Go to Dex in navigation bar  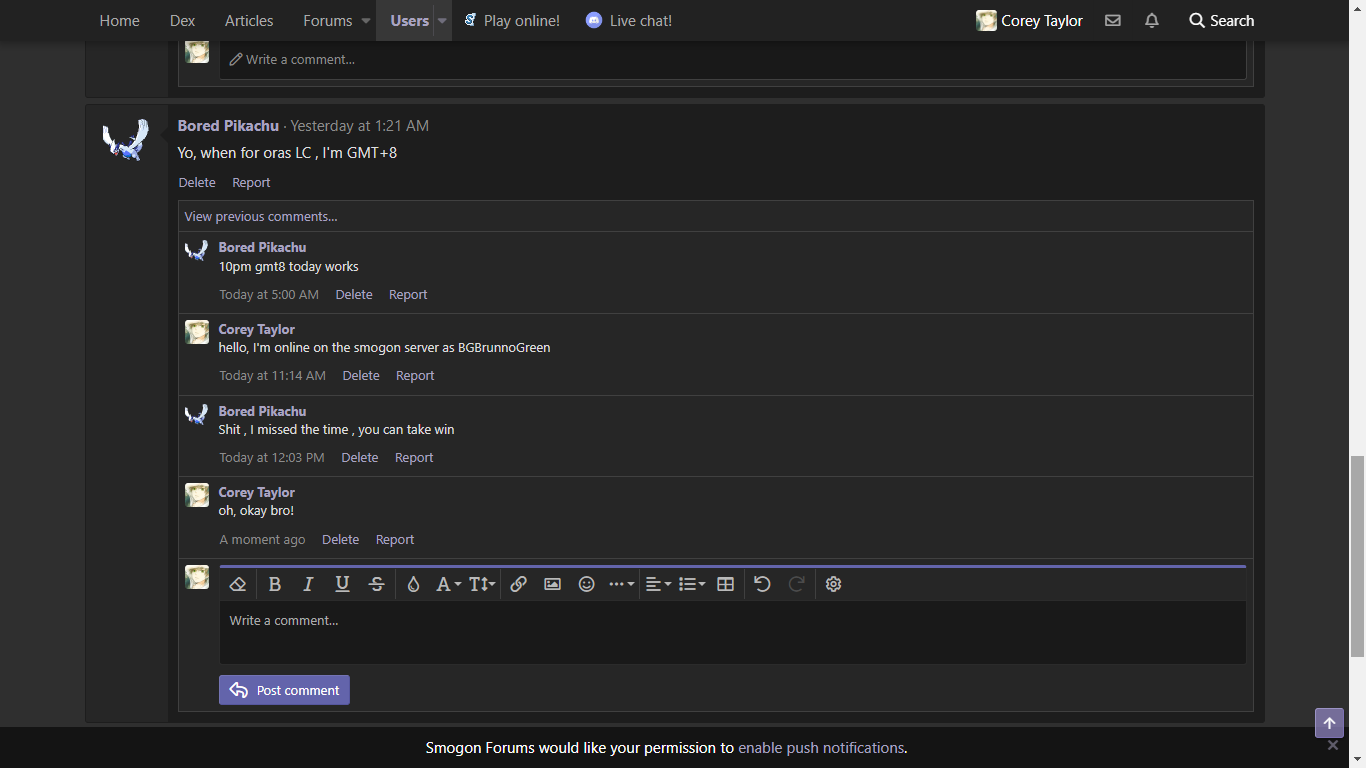point(182,20)
